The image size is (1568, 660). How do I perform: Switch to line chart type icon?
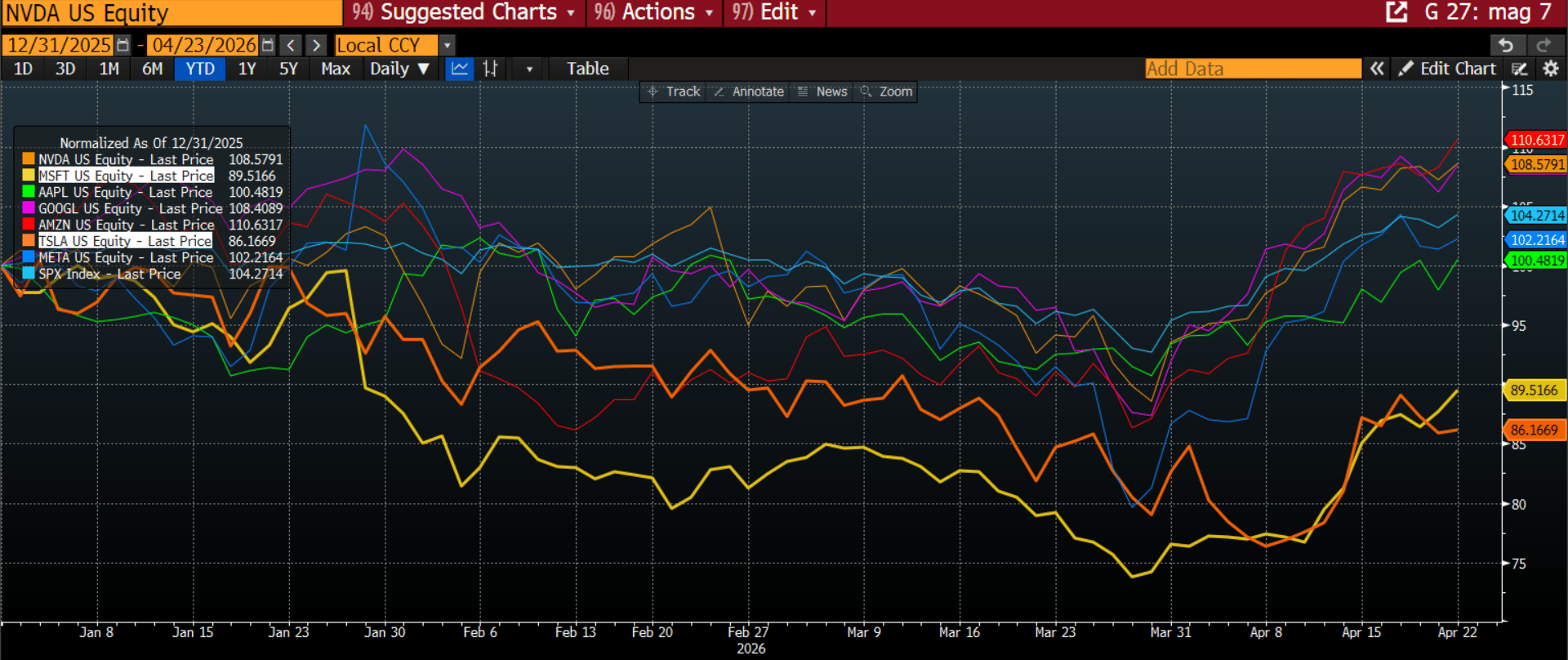460,69
